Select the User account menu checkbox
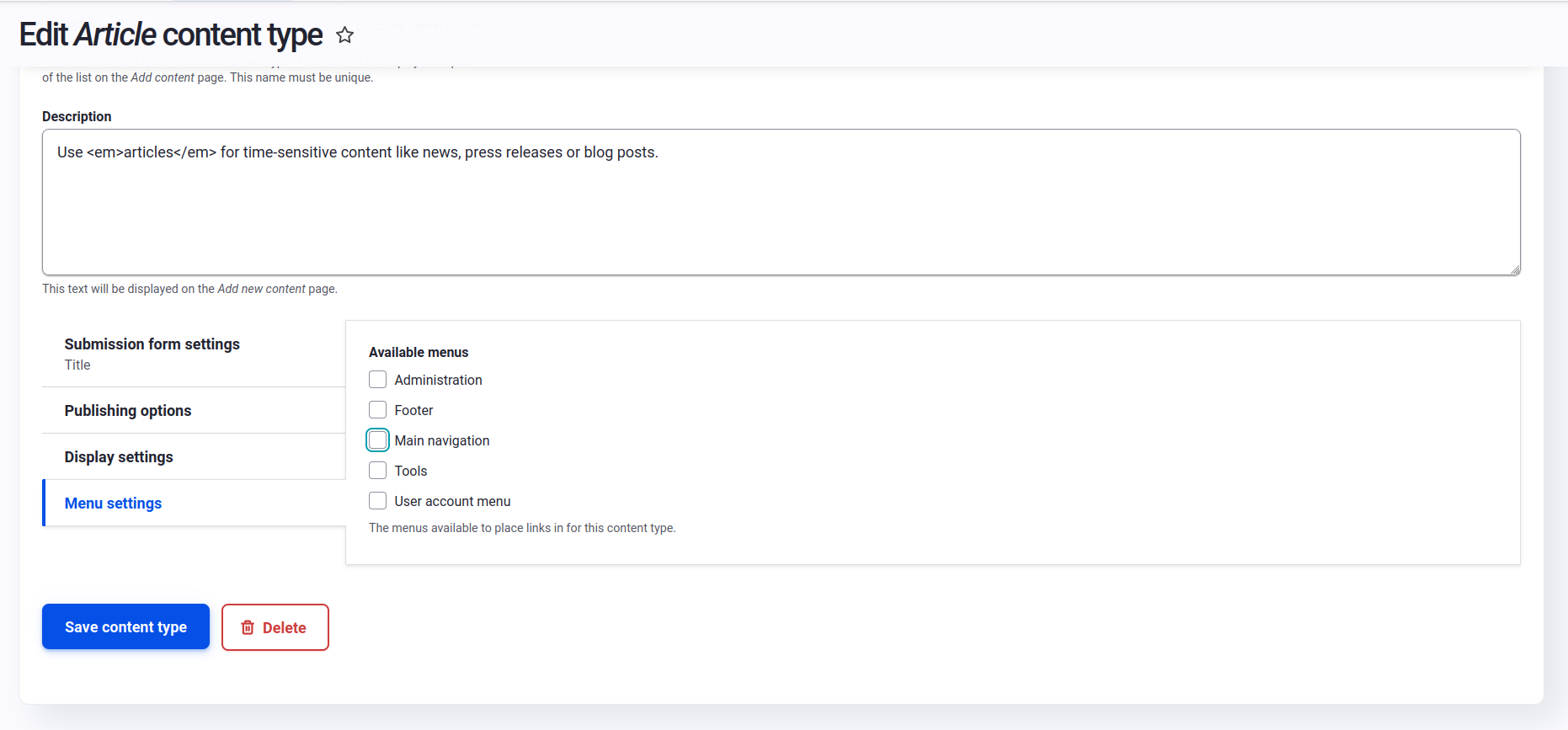Image resolution: width=1568 pixels, height=730 pixels. [378, 501]
